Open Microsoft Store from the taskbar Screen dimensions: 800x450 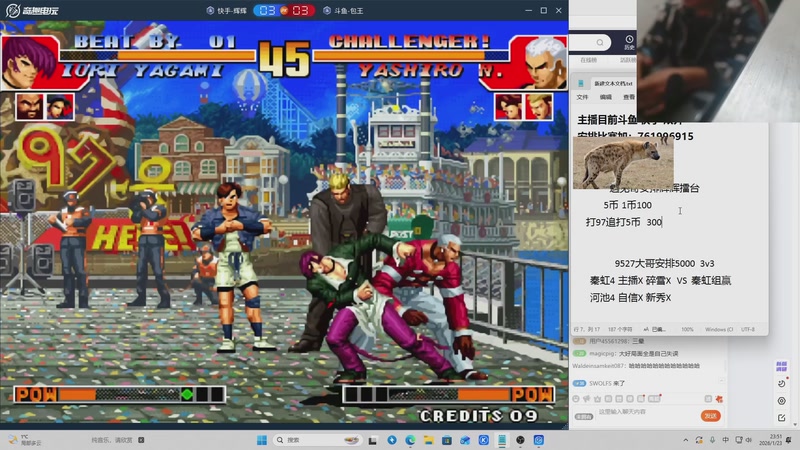click(x=447, y=440)
